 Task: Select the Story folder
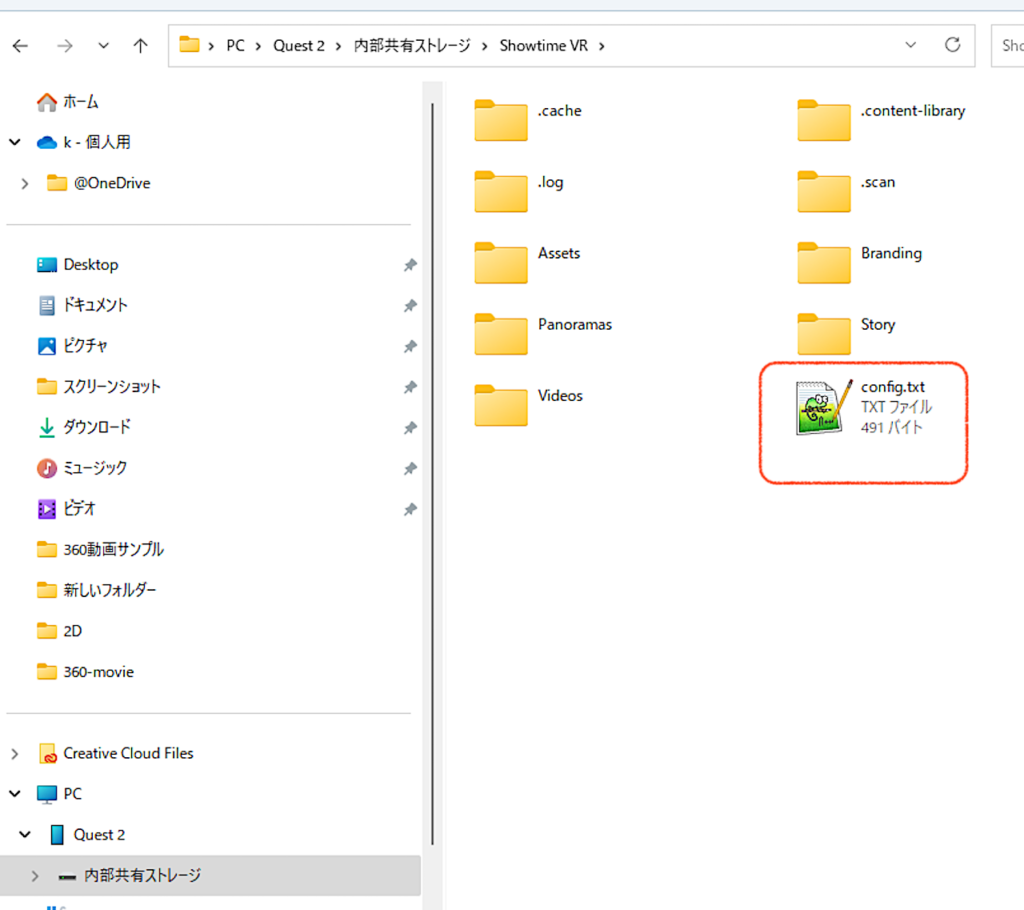click(846, 333)
